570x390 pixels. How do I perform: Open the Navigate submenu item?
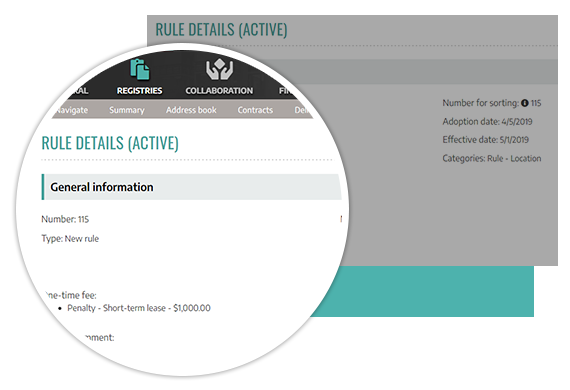coord(72,110)
